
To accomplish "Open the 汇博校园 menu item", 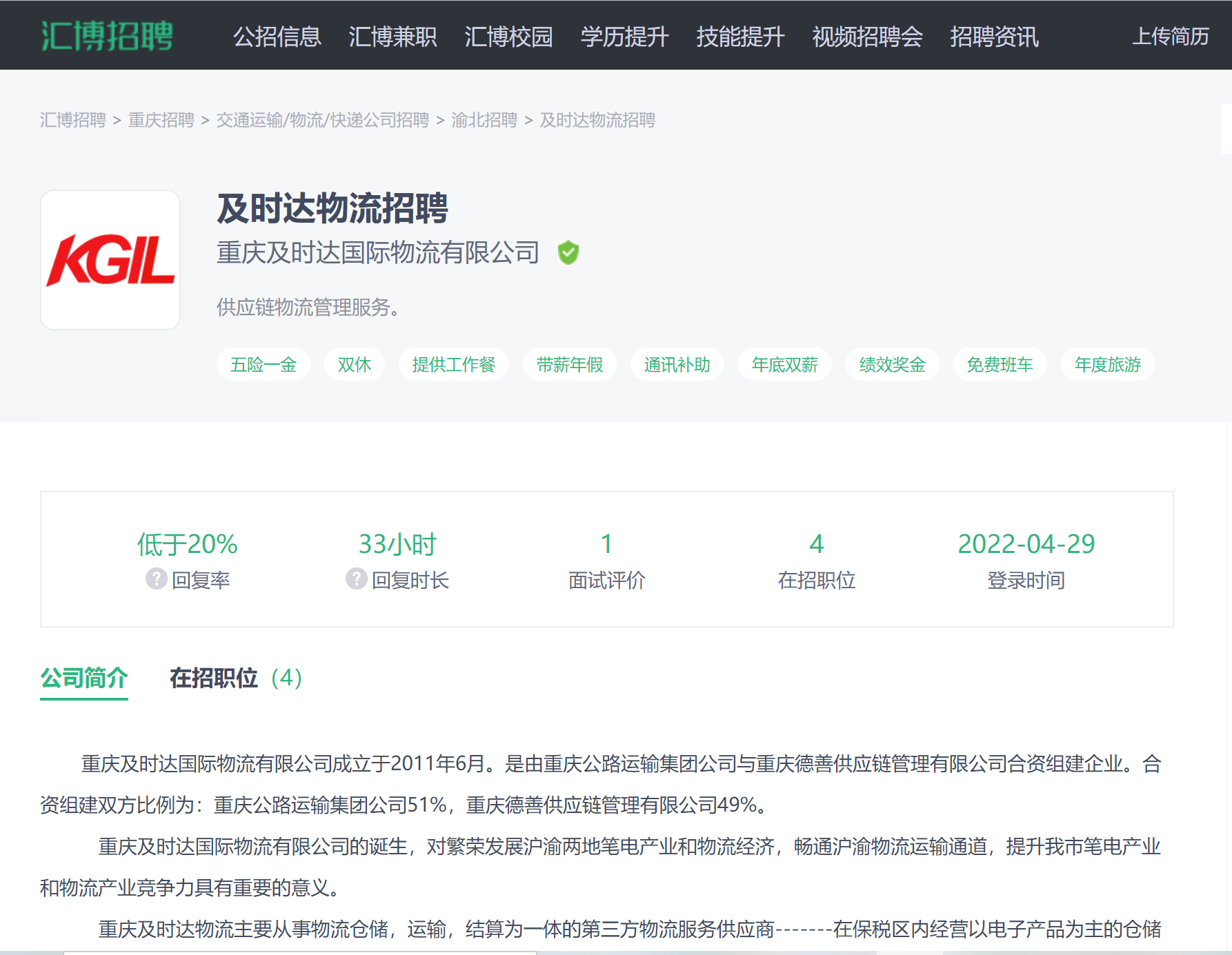I will pyautogui.click(x=509, y=36).
